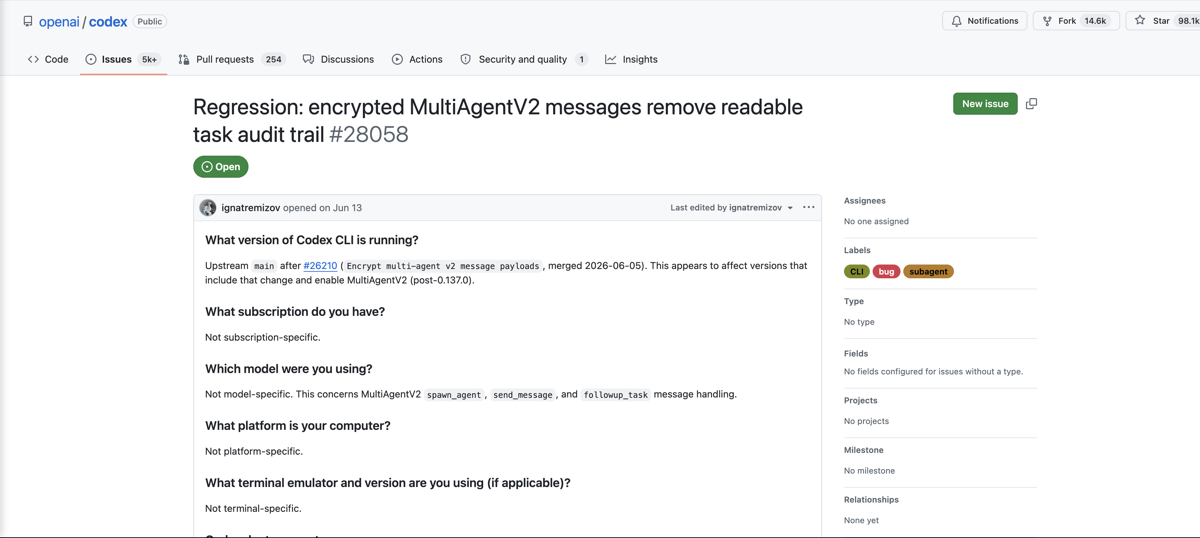Click 'What version of Codex CLI is running?' heading

pos(312,240)
